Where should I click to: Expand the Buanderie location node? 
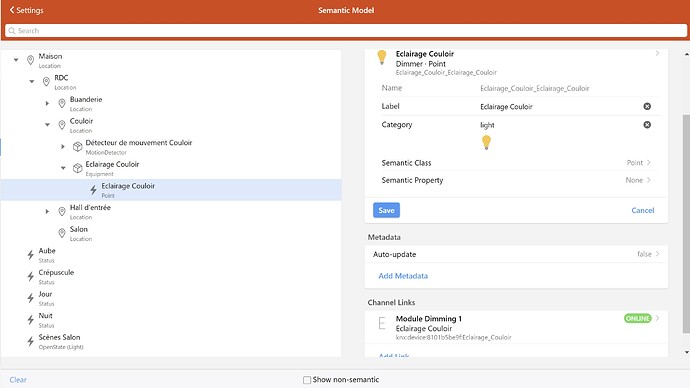[x=47, y=103]
